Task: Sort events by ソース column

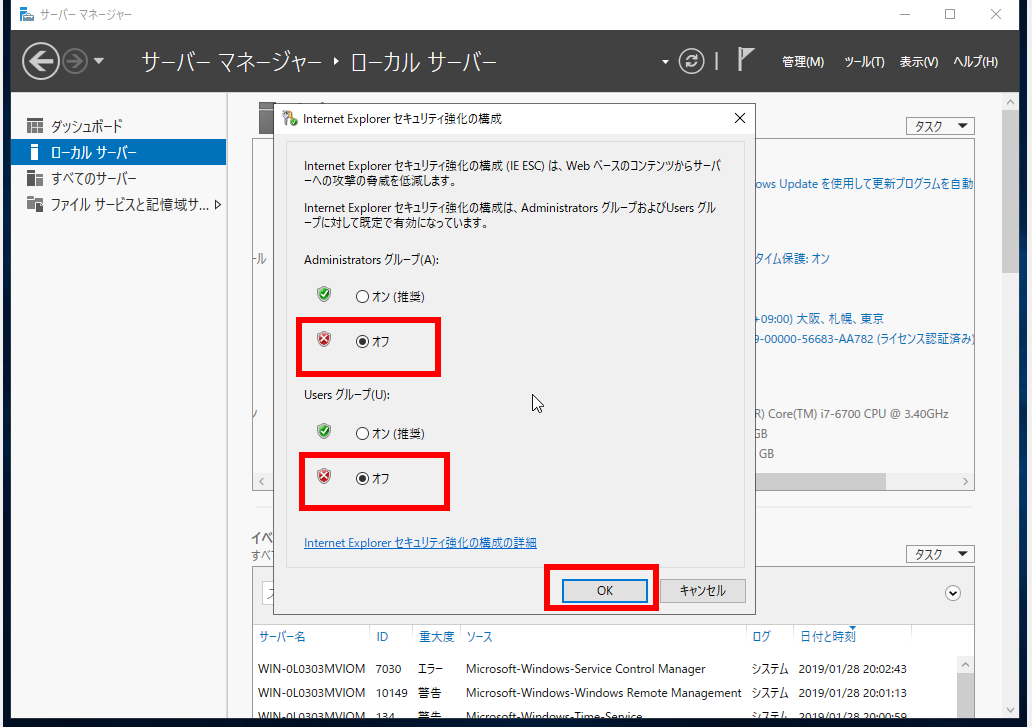Action: pos(479,636)
